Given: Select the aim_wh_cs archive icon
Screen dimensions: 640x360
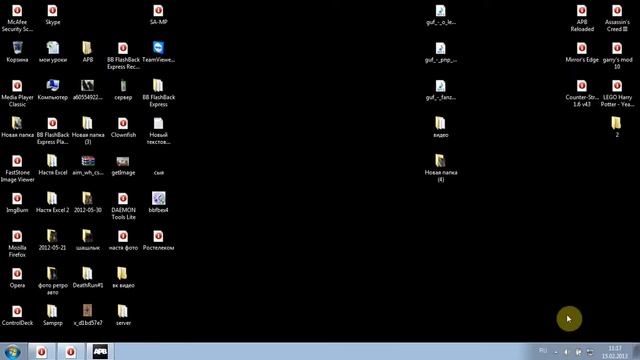Looking at the screenshot, I should coord(87,165).
